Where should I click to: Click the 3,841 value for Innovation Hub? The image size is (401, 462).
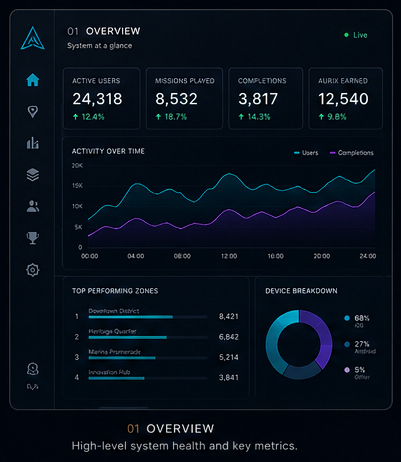[x=229, y=378]
